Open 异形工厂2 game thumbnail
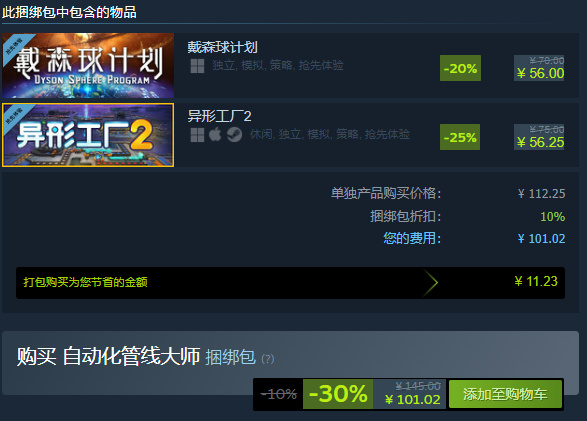Image resolution: width=587 pixels, height=421 pixels. [88, 135]
